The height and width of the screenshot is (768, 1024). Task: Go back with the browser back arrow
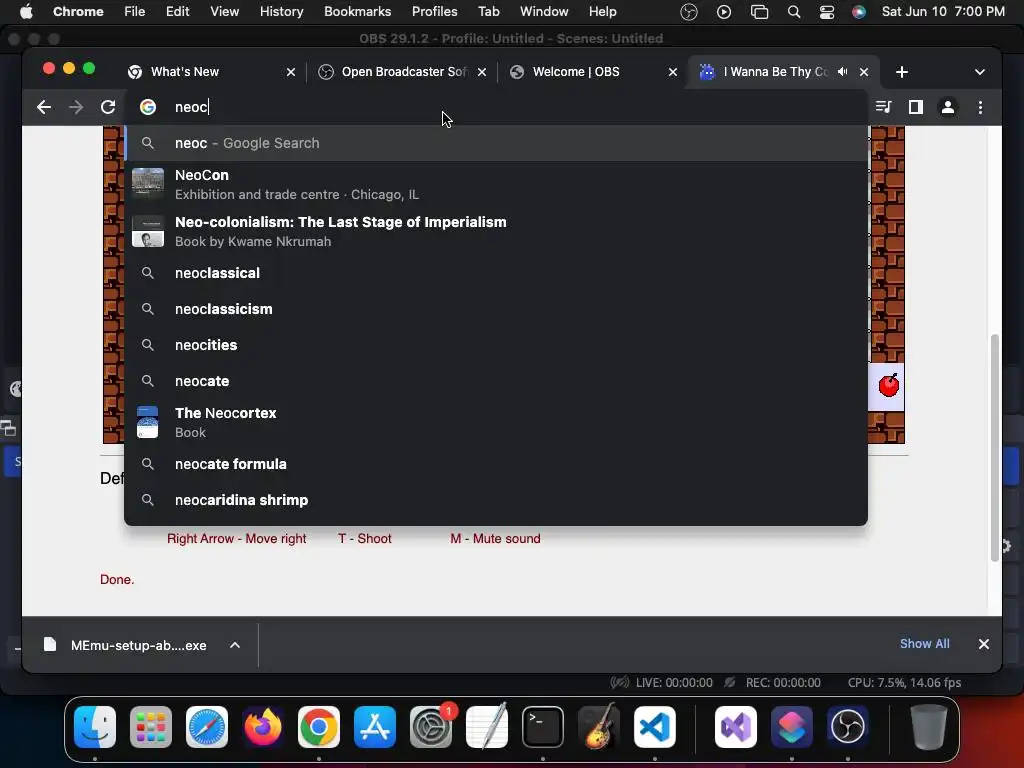point(44,107)
